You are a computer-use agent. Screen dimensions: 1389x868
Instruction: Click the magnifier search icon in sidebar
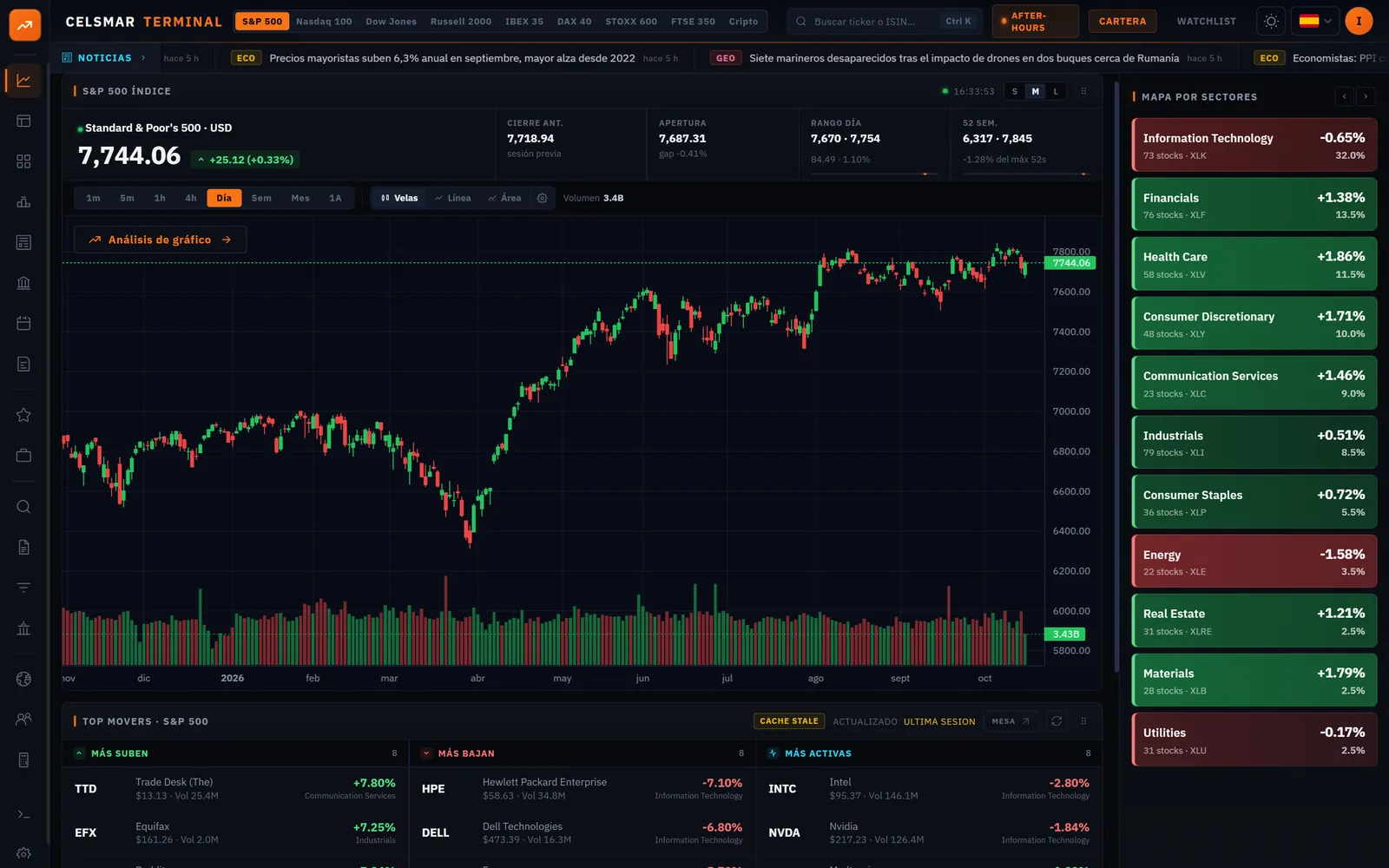[x=23, y=507]
